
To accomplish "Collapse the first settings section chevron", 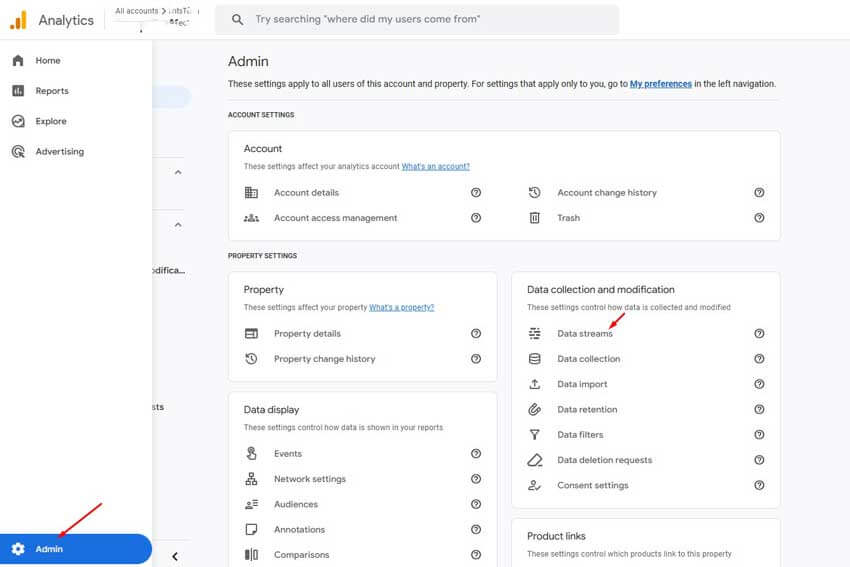I will (178, 173).
